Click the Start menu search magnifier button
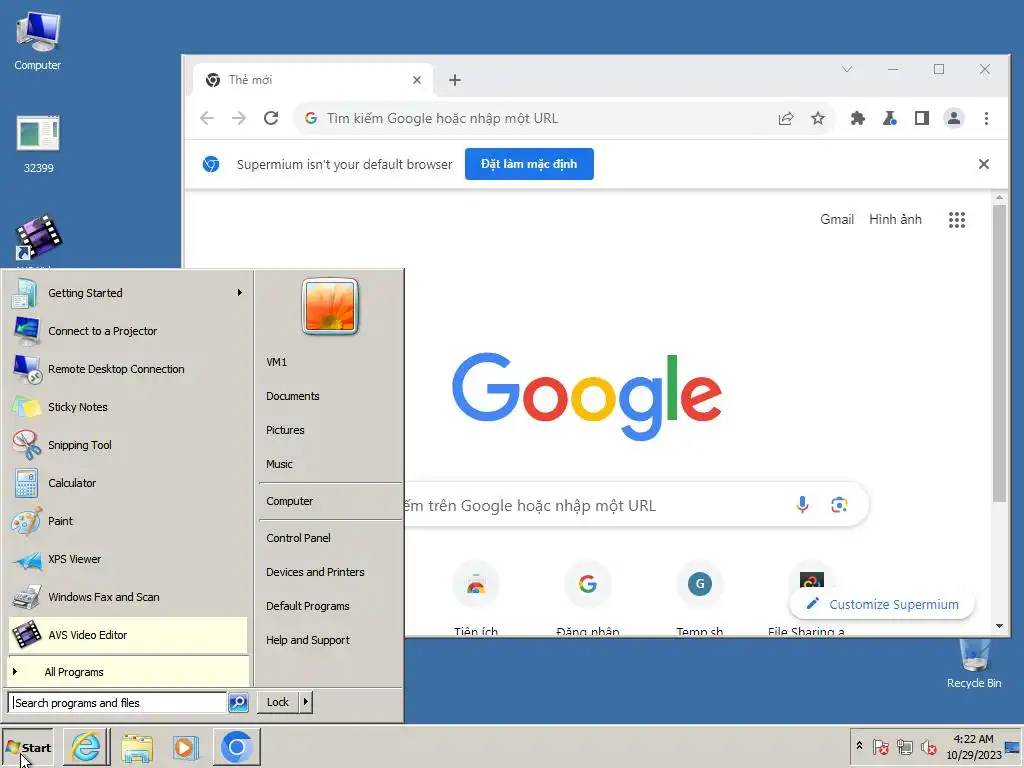The width and height of the screenshot is (1024, 768). (x=238, y=703)
